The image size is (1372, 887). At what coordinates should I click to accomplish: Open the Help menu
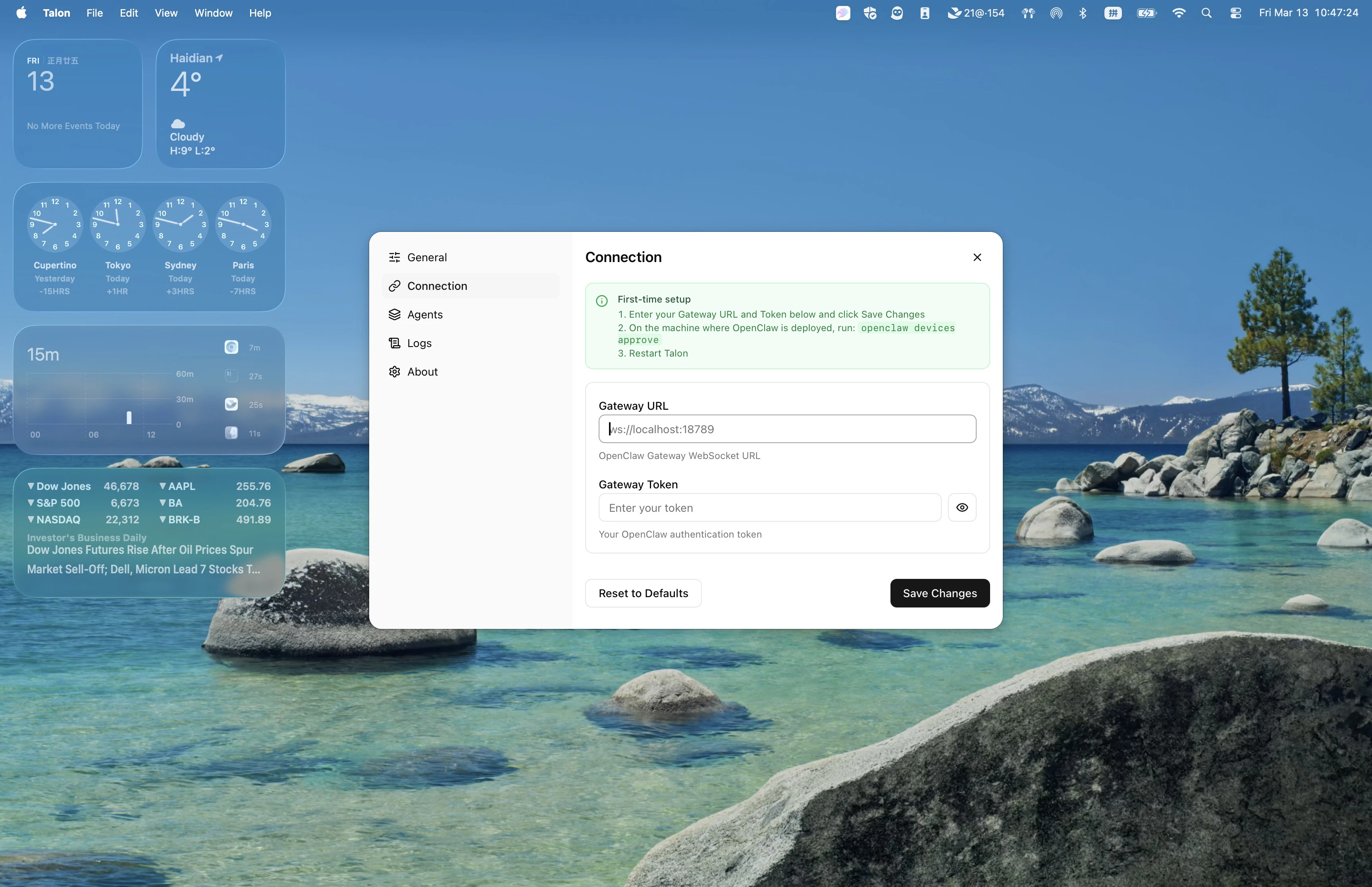(260, 13)
